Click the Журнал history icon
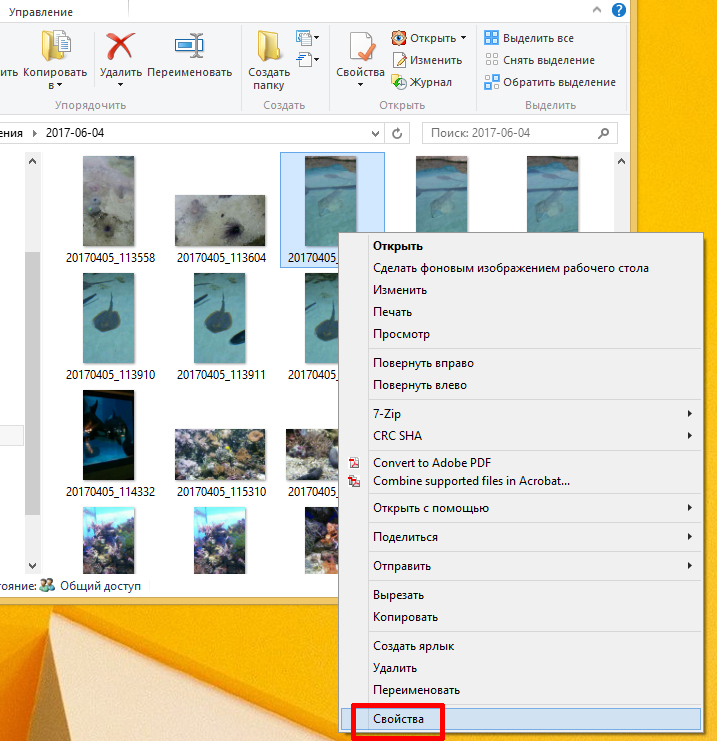The image size is (717, 741). coord(400,82)
